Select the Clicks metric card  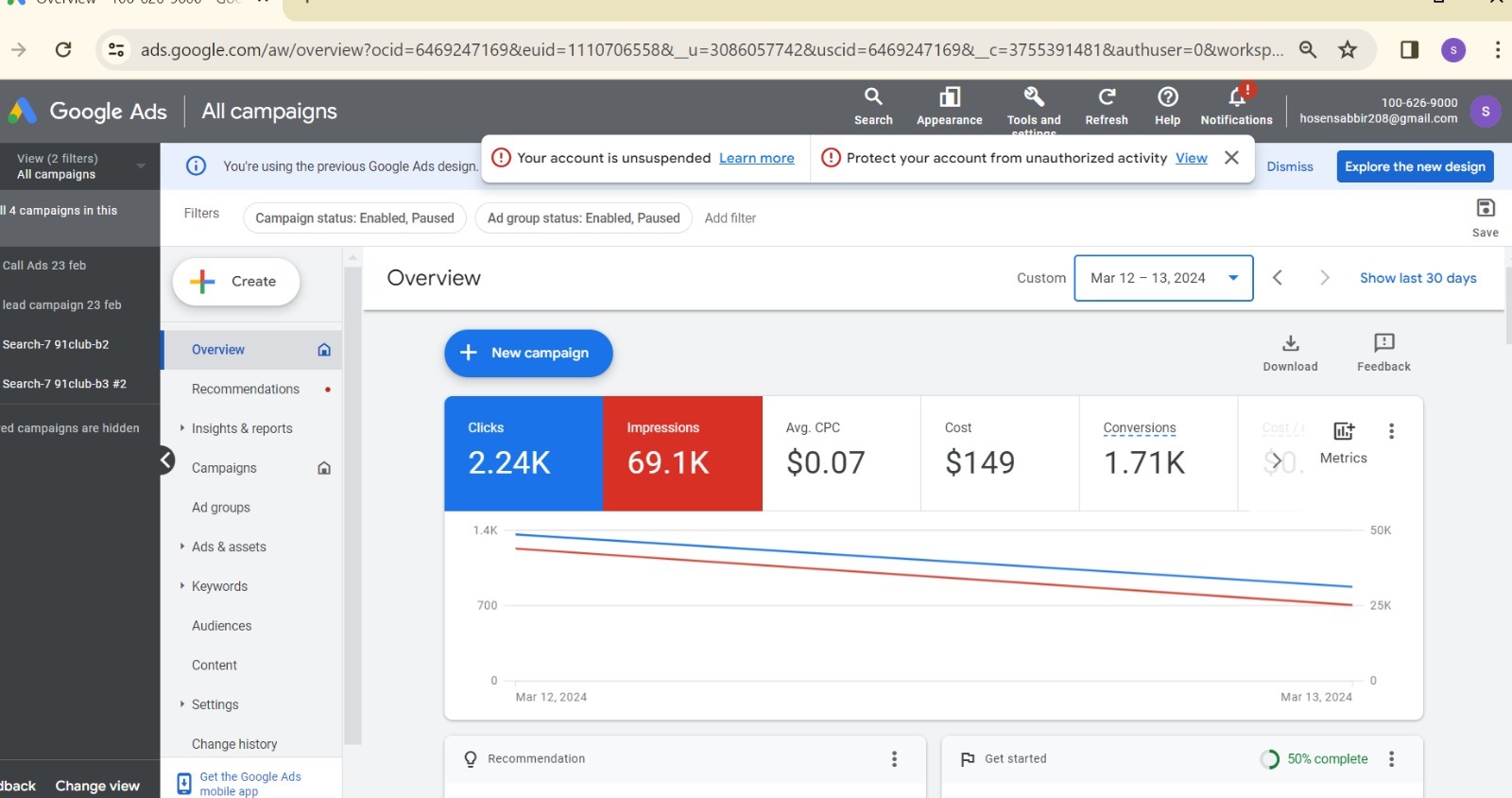524,454
